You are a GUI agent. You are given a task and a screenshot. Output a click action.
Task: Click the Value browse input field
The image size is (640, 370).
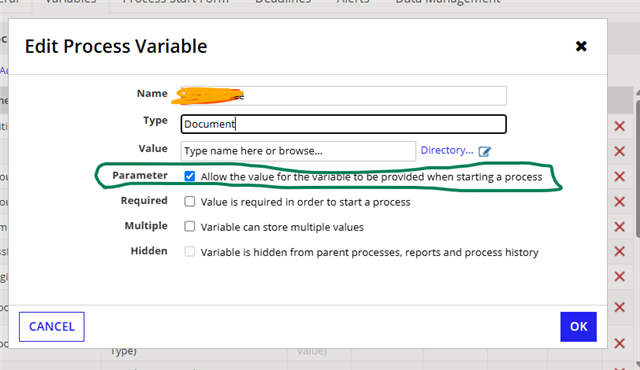[x=298, y=151]
